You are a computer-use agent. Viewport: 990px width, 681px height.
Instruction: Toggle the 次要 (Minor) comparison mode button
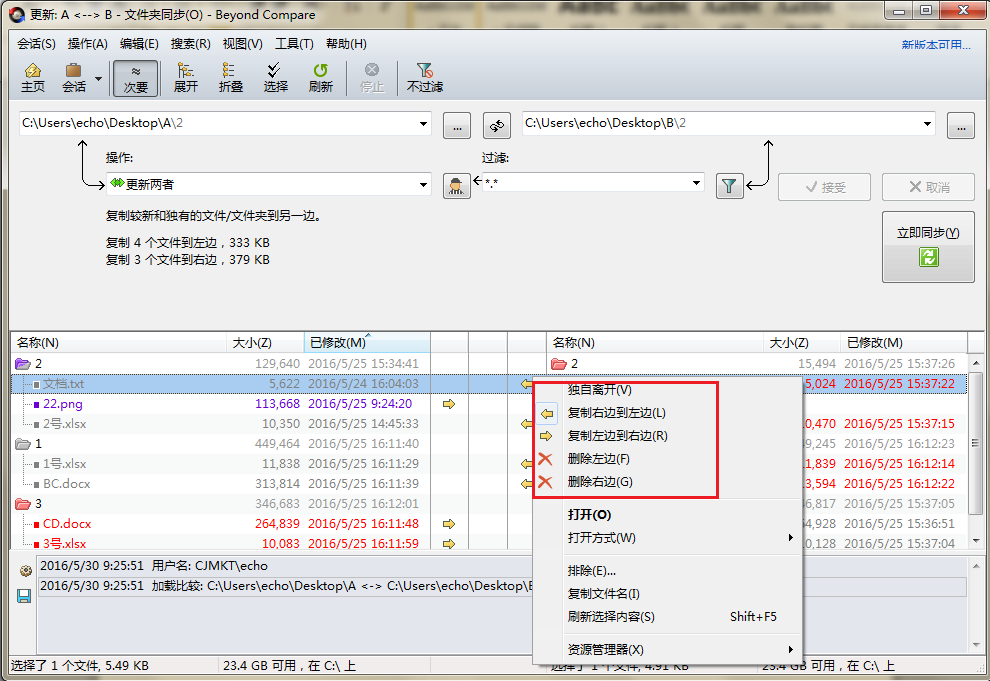pos(136,78)
